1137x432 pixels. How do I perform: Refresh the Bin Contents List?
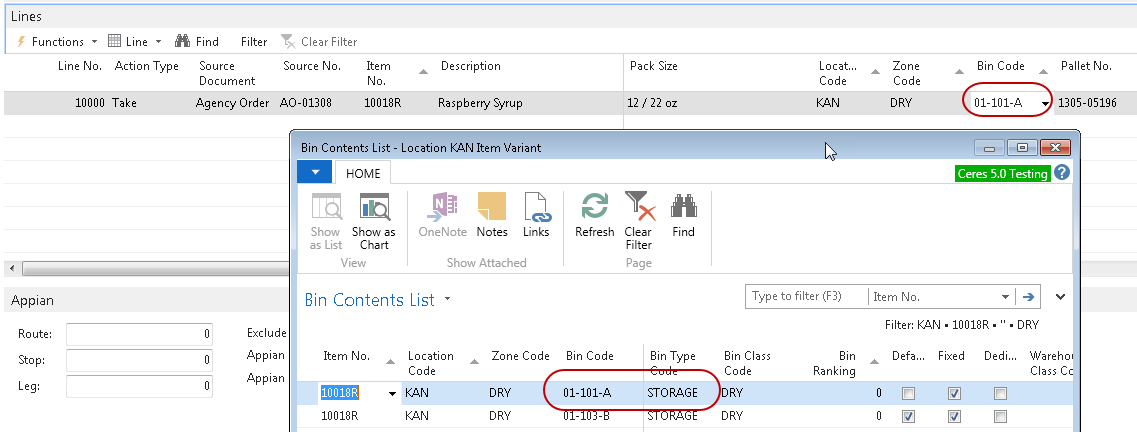coord(594,215)
